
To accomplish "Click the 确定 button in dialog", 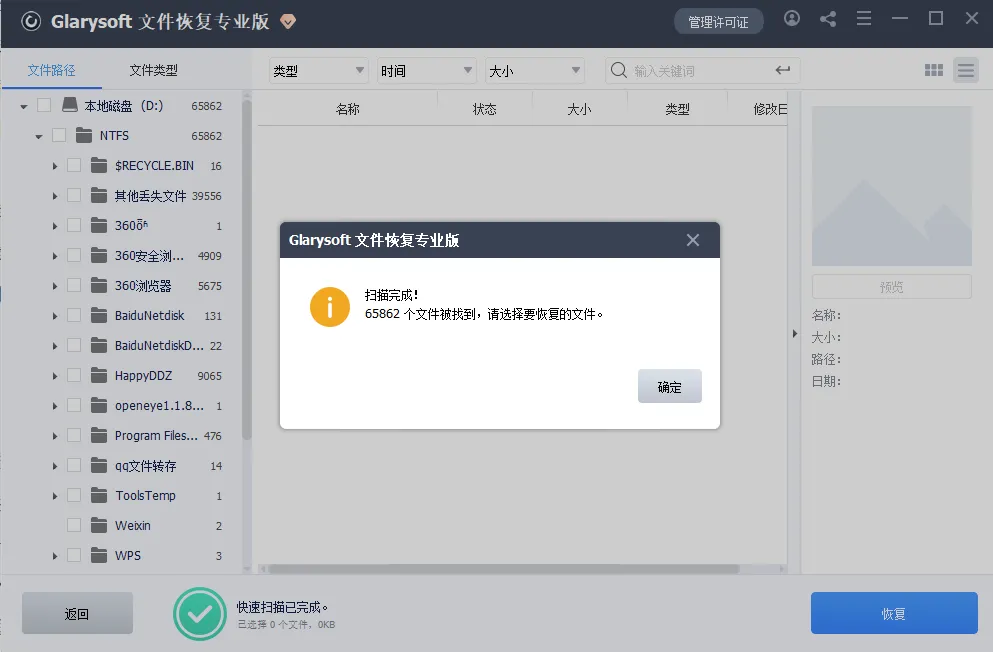I will click(669, 386).
